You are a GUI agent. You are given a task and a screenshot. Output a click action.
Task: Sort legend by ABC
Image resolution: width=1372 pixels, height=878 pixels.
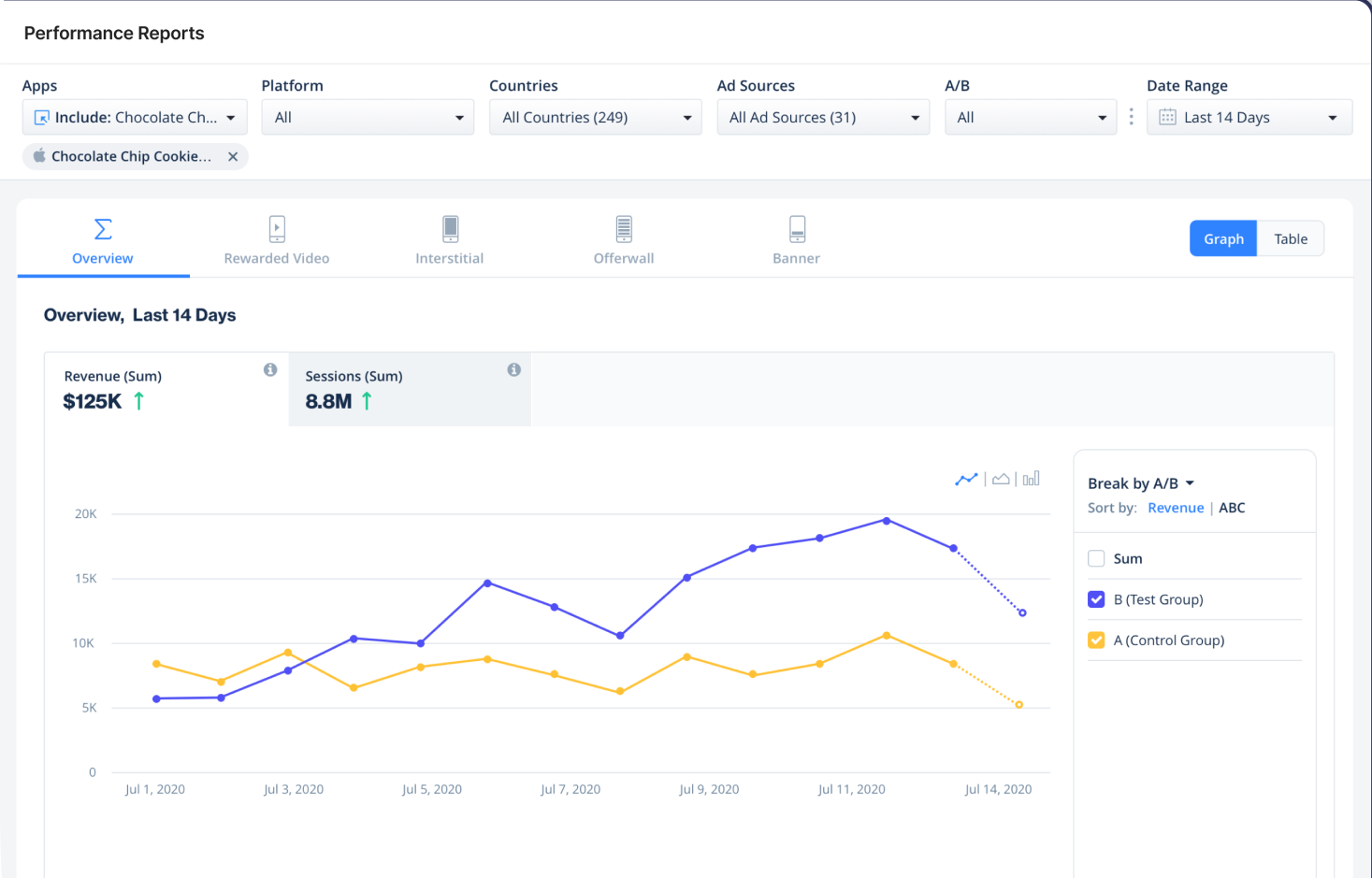point(1232,508)
